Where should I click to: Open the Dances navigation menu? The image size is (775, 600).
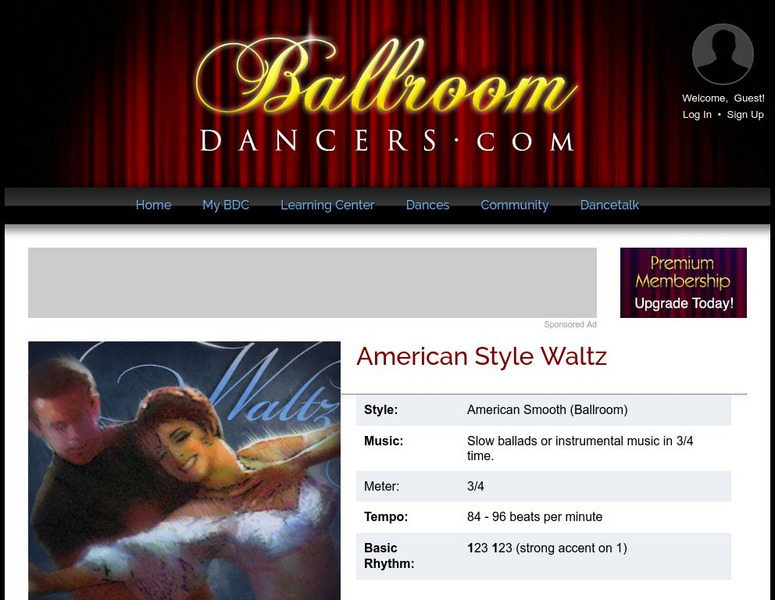[428, 205]
